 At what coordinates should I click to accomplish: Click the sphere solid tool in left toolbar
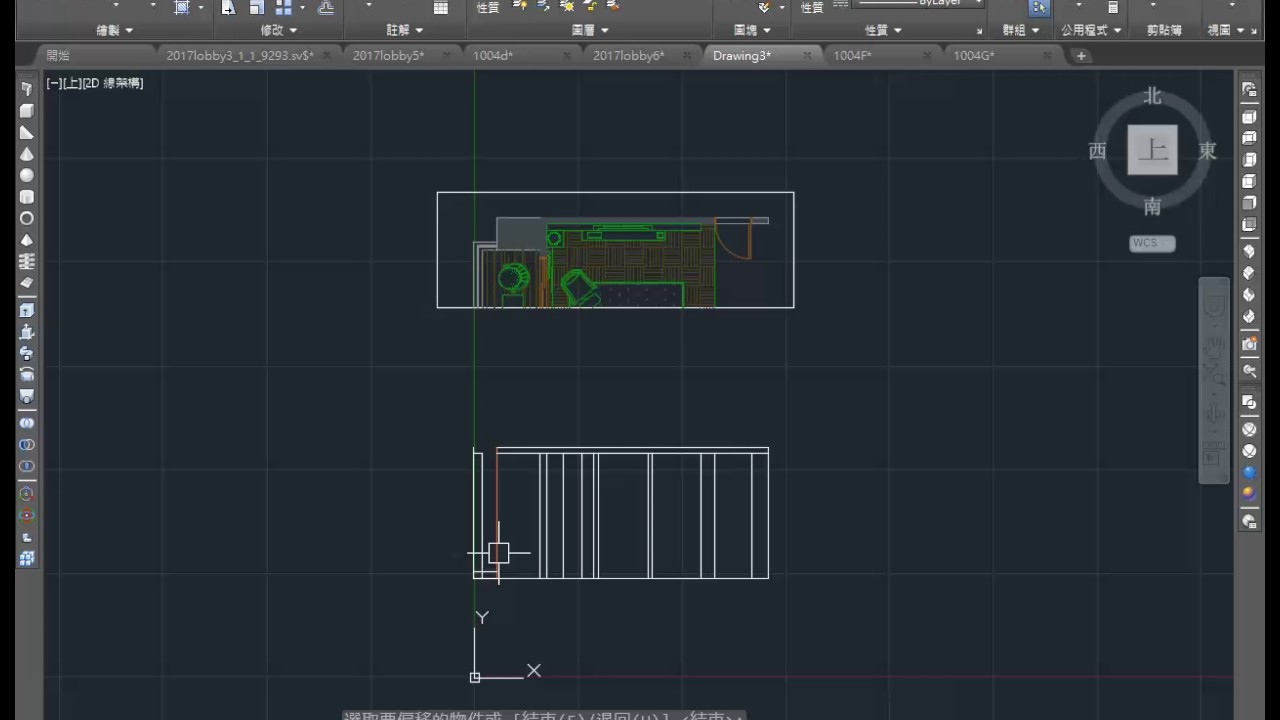coord(27,175)
